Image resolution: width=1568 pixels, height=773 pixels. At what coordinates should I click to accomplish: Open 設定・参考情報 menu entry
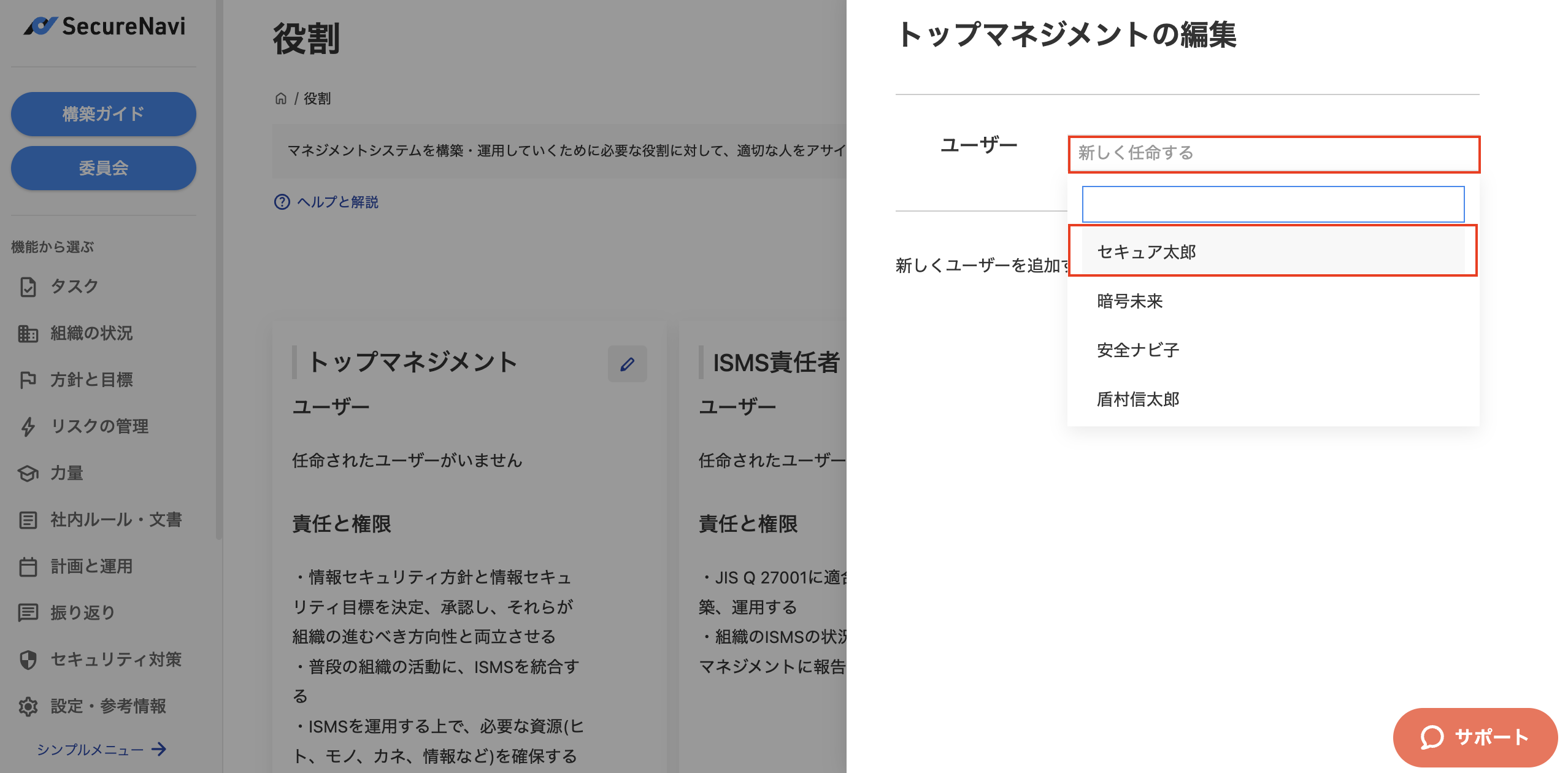(108, 706)
